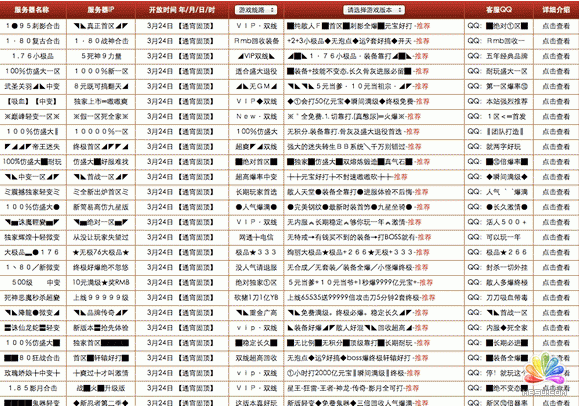Viewport: 579px width, 406px height.
Task: Click description 无积分.装备靠打.骨灰及盛大退役首选
Action: tap(346, 132)
